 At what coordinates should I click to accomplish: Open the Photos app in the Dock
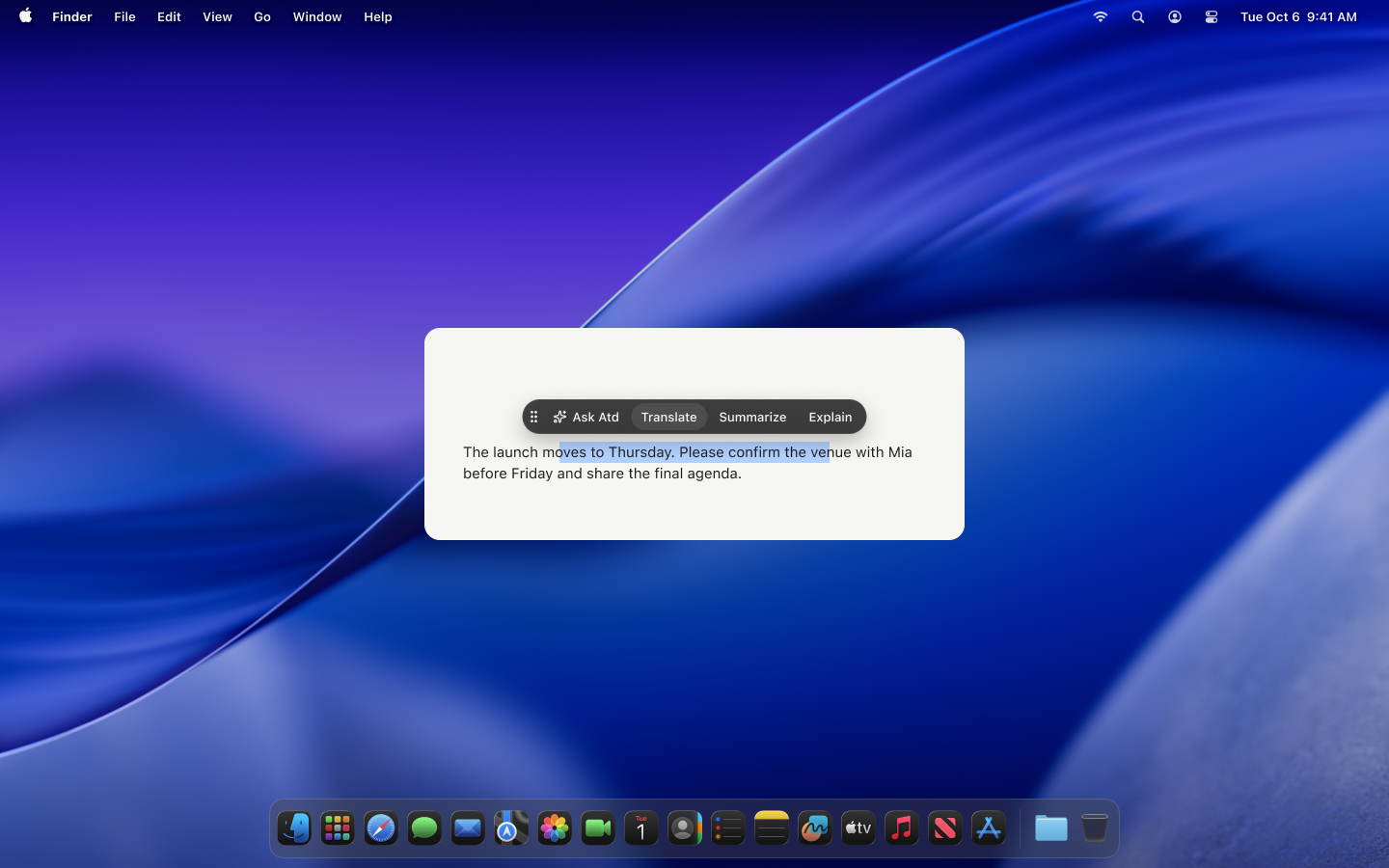555,828
